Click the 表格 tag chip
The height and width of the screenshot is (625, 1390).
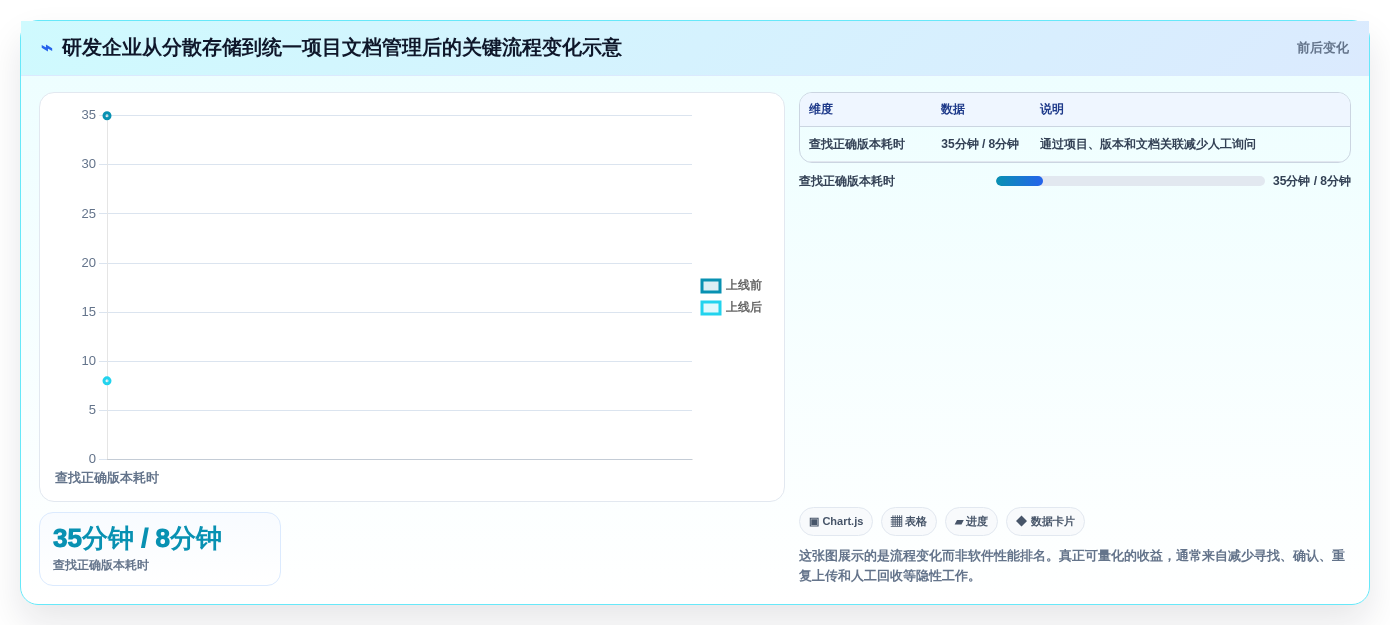tap(909, 522)
